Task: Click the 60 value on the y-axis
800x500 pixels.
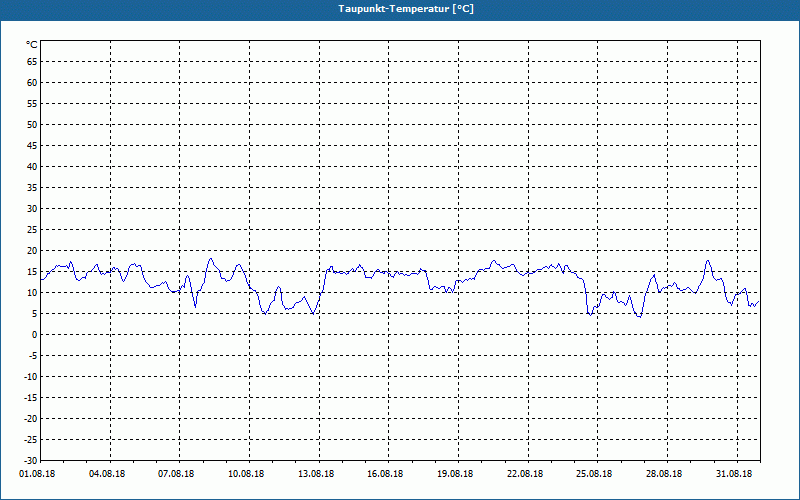Action: [x=32, y=83]
